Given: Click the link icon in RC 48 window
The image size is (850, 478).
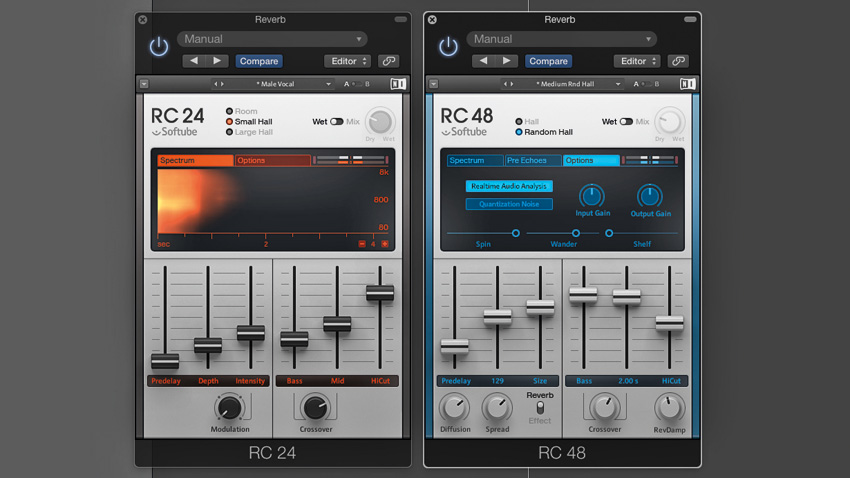Looking at the screenshot, I should [678, 61].
